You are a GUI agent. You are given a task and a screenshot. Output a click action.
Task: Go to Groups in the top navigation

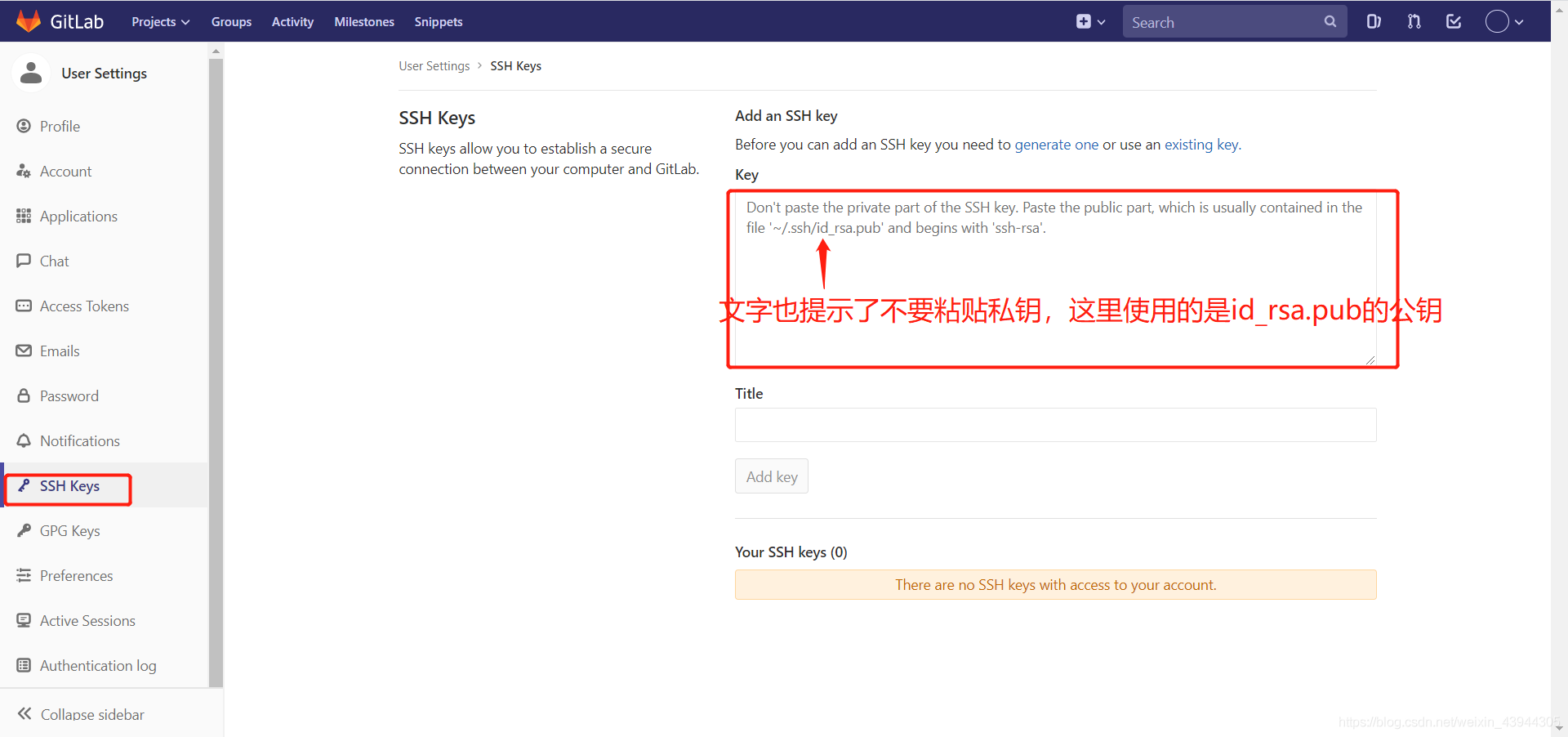231,22
